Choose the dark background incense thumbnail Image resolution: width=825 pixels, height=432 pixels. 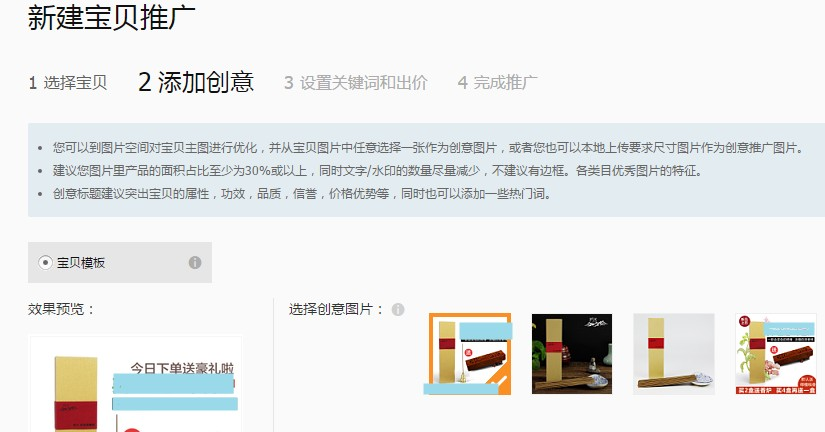point(572,354)
